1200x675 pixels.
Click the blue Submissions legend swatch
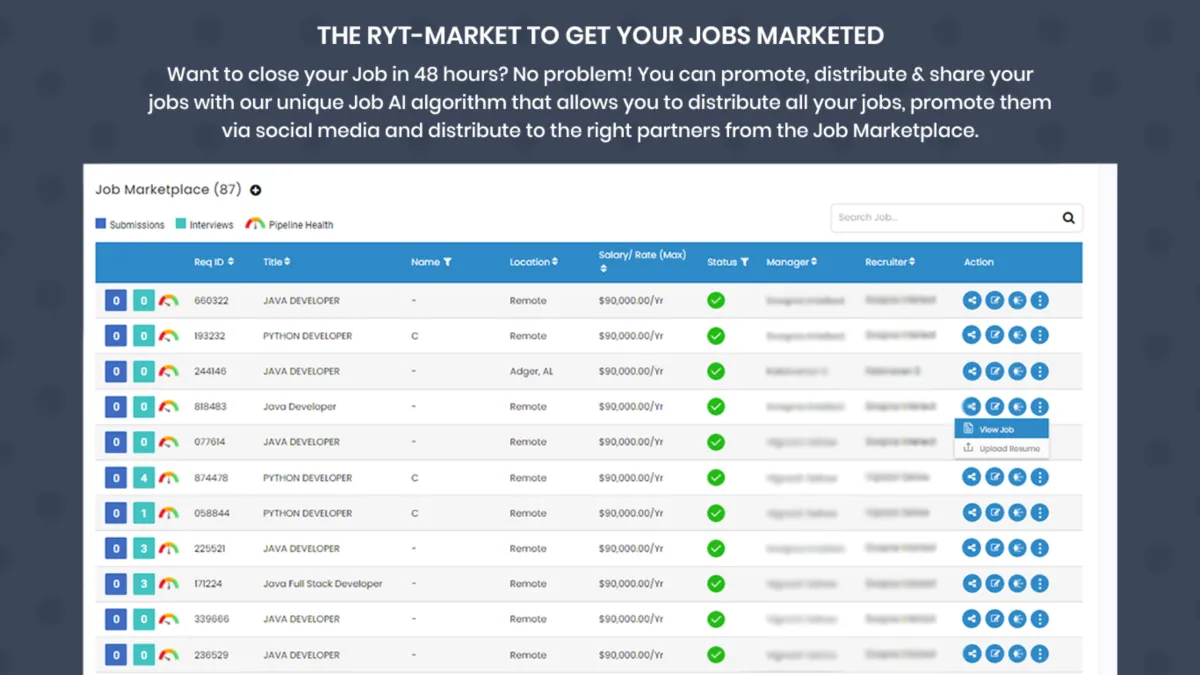(x=100, y=224)
